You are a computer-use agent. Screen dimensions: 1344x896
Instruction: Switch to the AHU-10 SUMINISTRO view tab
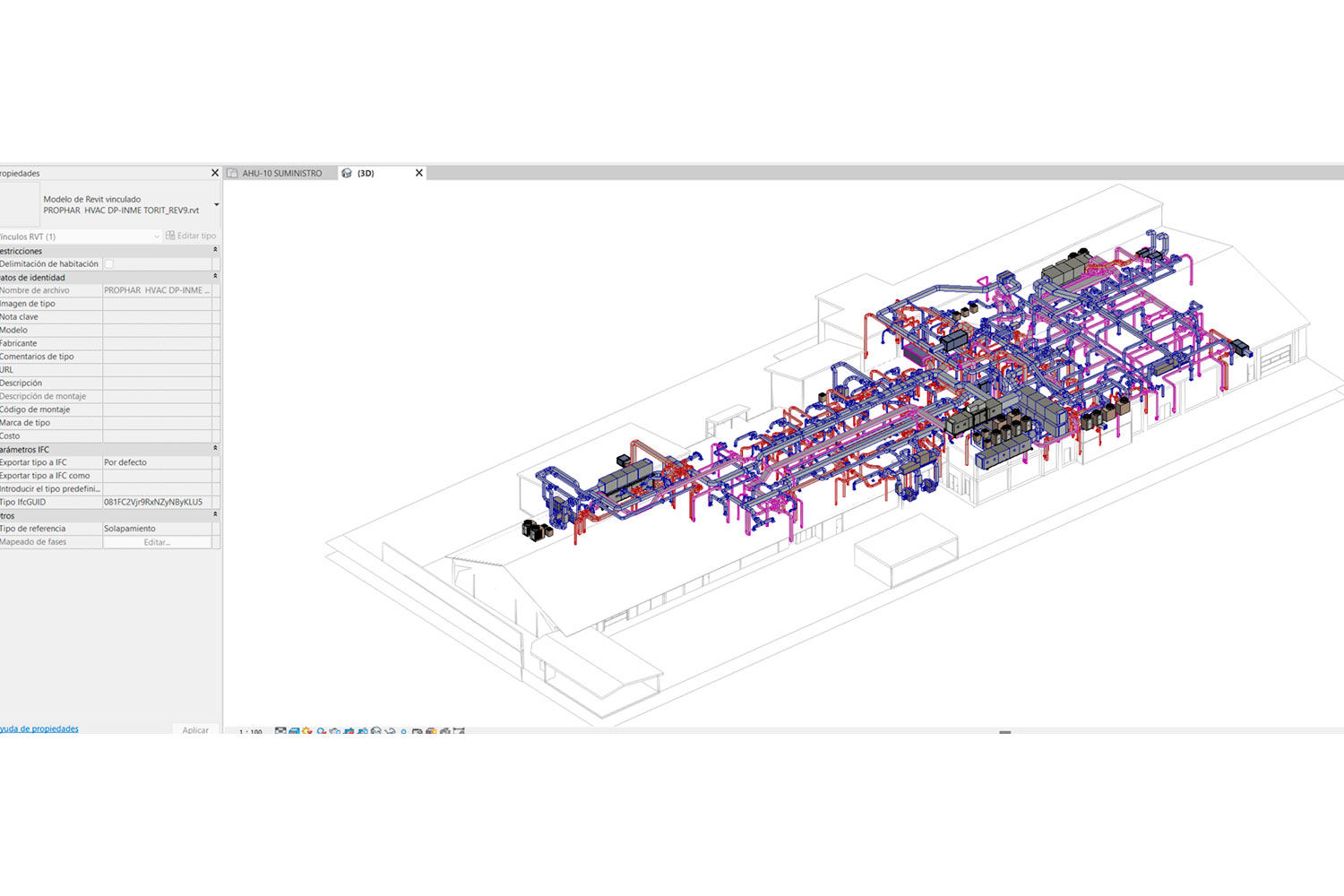click(281, 173)
